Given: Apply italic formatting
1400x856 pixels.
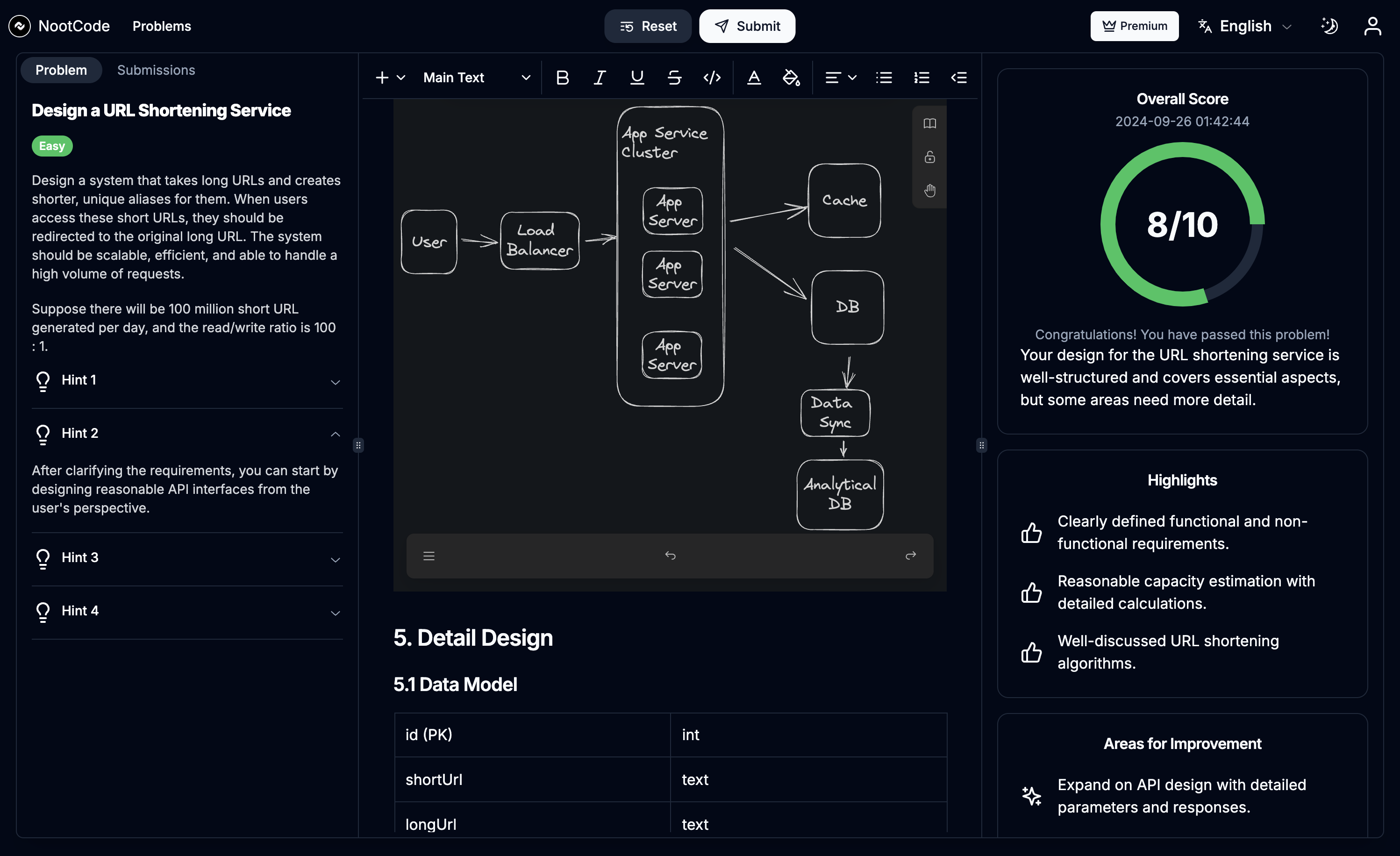Looking at the screenshot, I should point(600,78).
